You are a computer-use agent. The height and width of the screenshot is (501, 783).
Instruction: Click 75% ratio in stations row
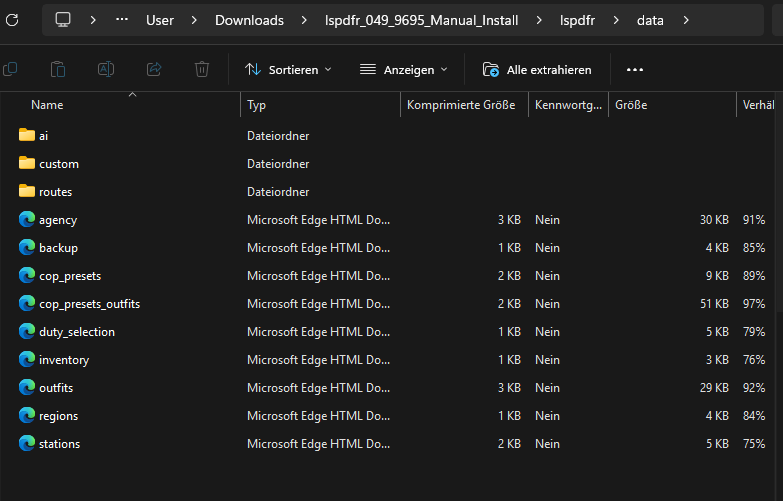coord(754,444)
